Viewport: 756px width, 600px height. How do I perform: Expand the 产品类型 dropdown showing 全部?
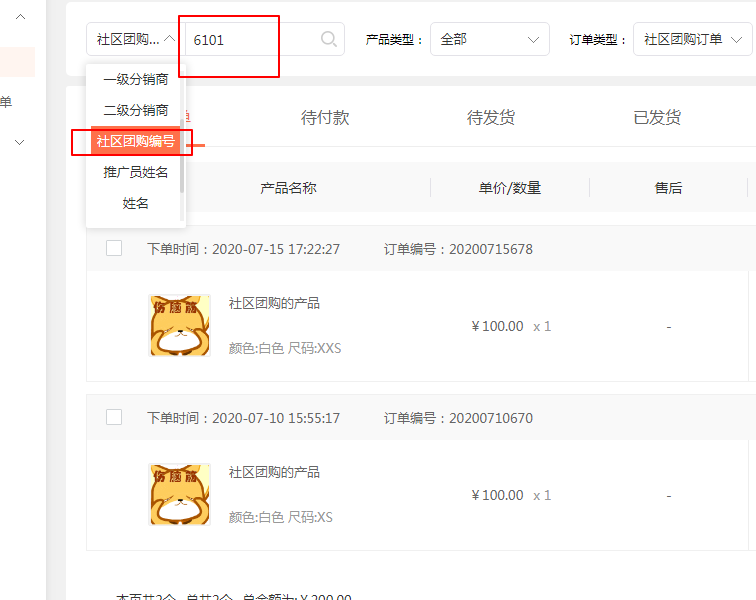click(x=489, y=39)
